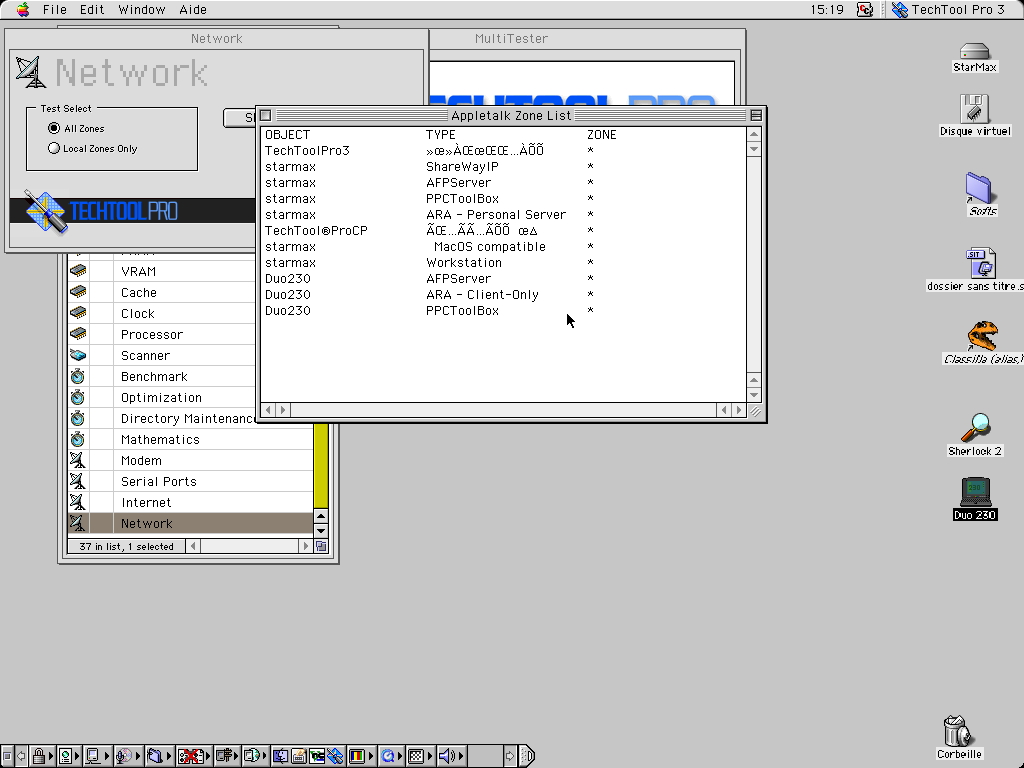Image resolution: width=1024 pixels, height=768 pixels.
Task: Select the Mathematics test row
Action: point(190,440)
